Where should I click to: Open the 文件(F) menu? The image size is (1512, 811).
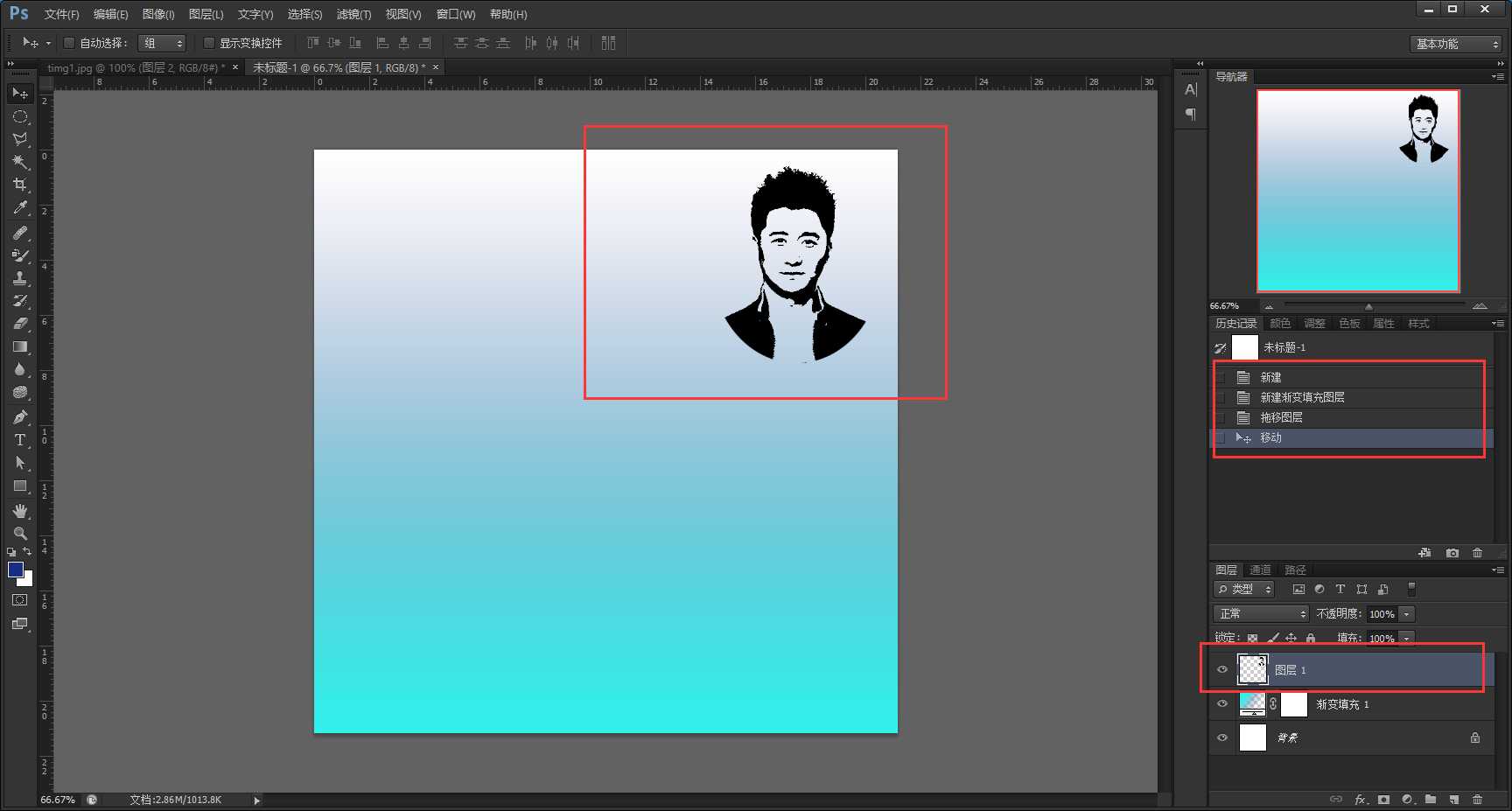(61, 14)
